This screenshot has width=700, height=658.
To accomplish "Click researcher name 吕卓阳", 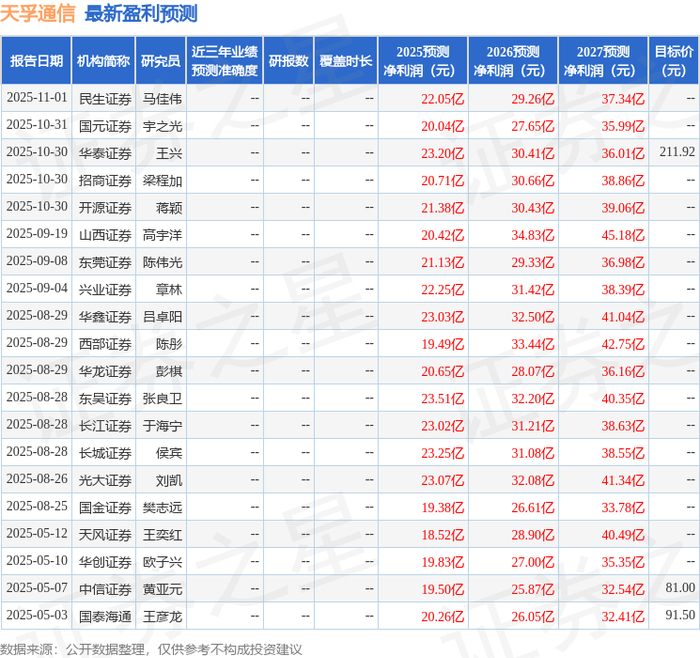I will pyautogui.click(x=162, y=317).
